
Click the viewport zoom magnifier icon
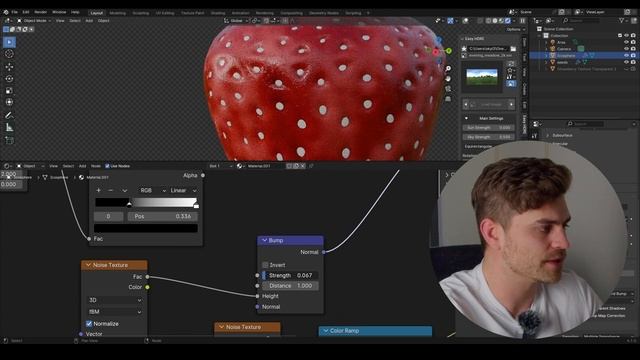[x=448, y=69]
